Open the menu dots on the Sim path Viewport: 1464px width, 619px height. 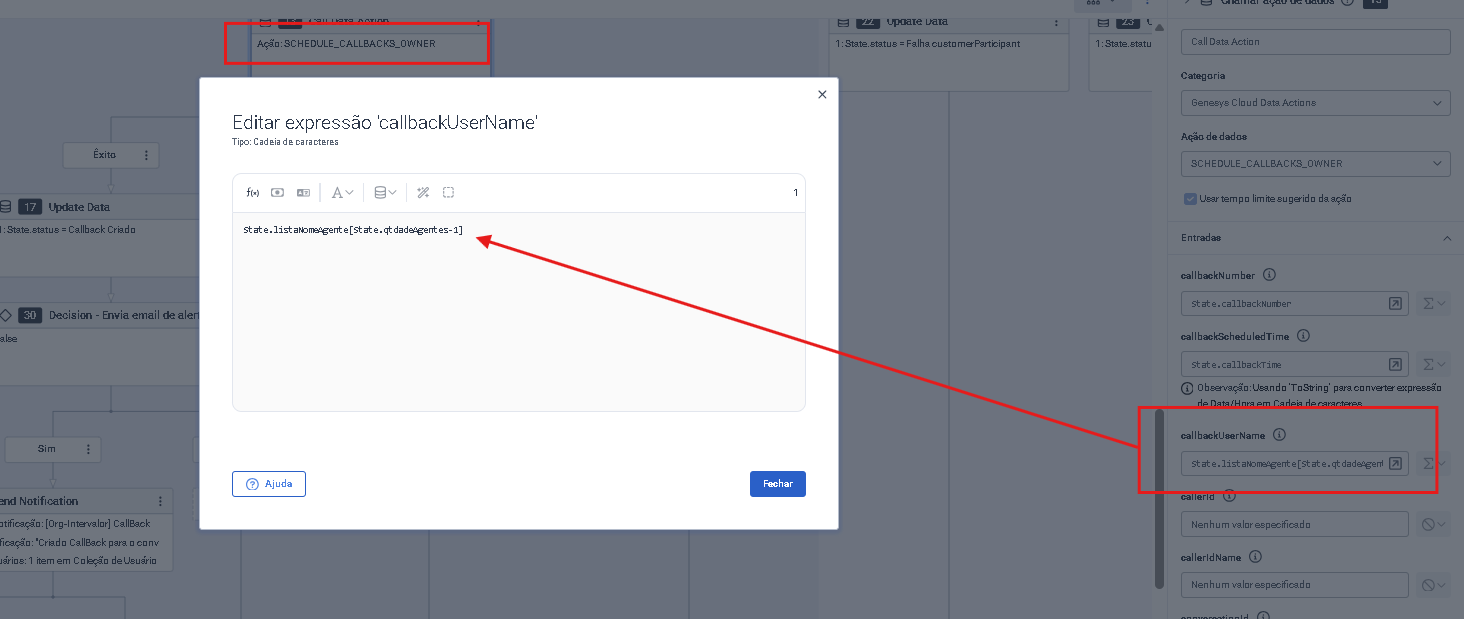pos(88,449)
